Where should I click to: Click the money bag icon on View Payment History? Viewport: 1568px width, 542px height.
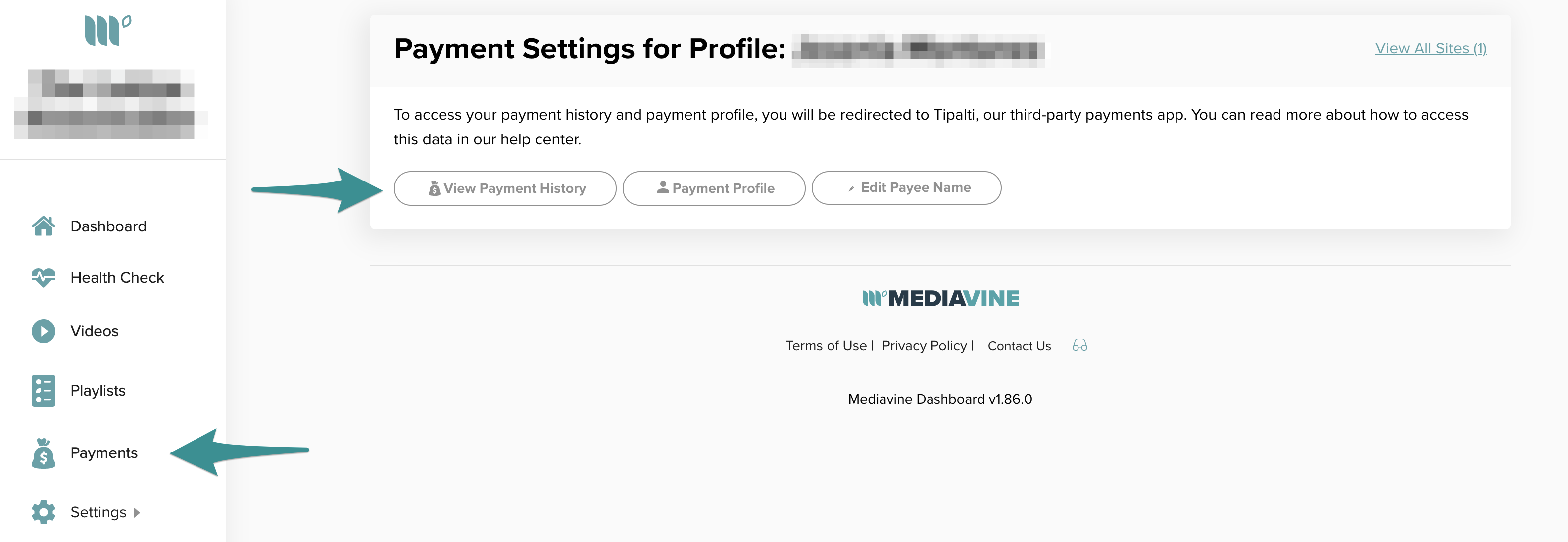tap(434, 187)
